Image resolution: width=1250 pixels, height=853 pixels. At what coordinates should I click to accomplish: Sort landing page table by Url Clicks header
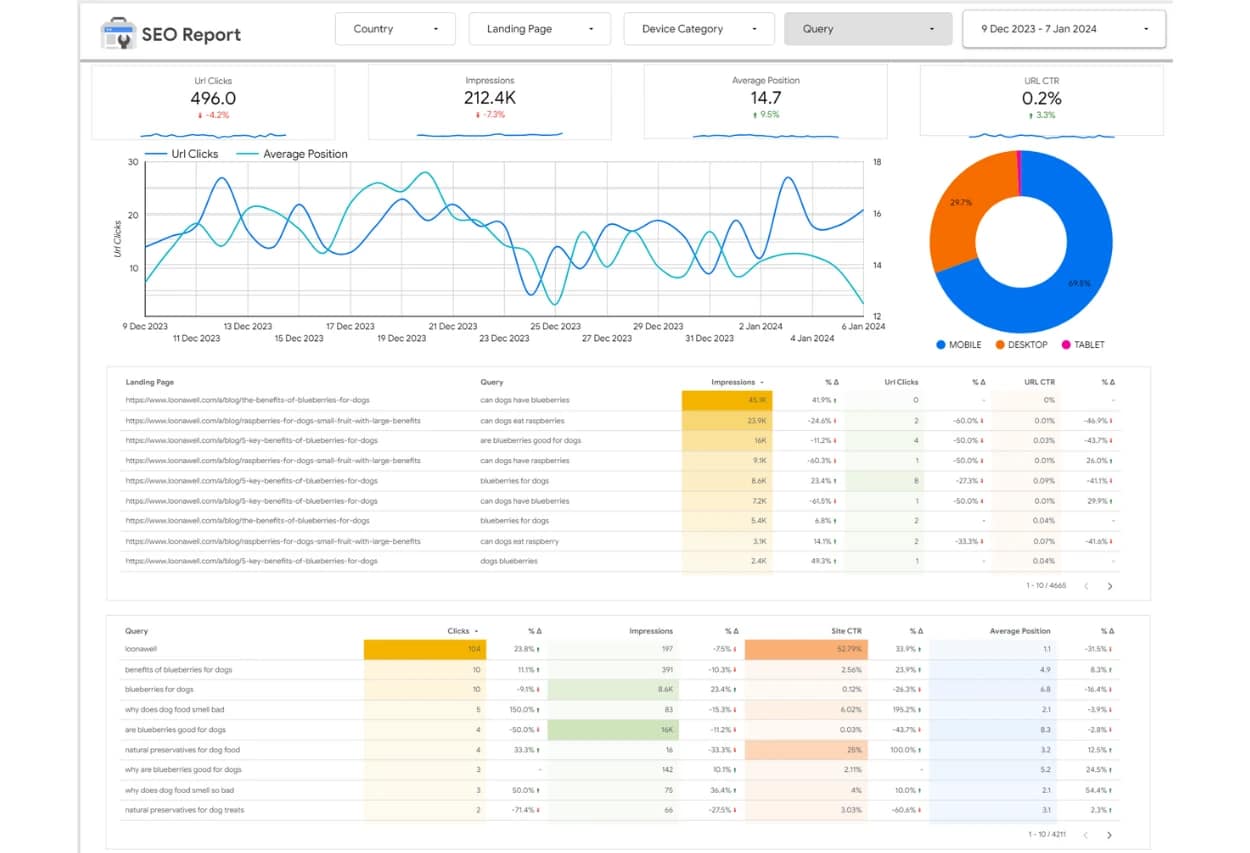pos(901,382)
